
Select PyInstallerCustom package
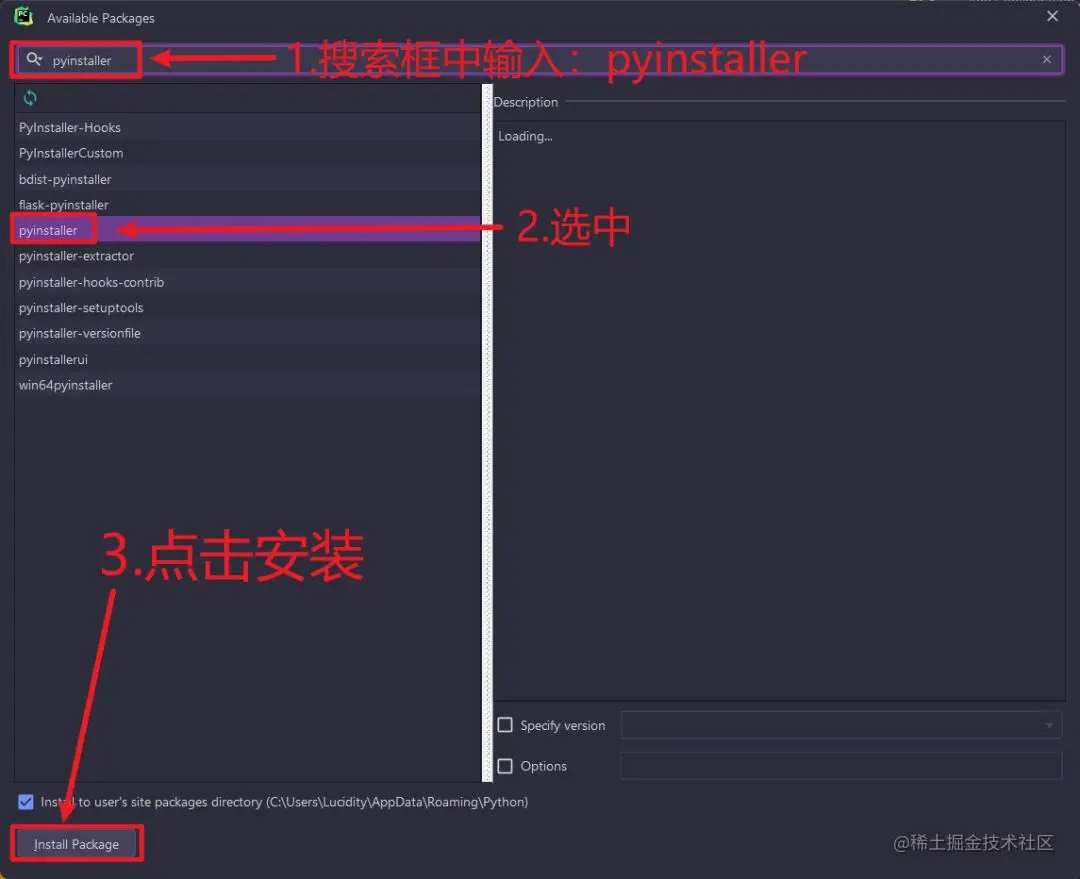pyautogui.click(x=248, y=153)
